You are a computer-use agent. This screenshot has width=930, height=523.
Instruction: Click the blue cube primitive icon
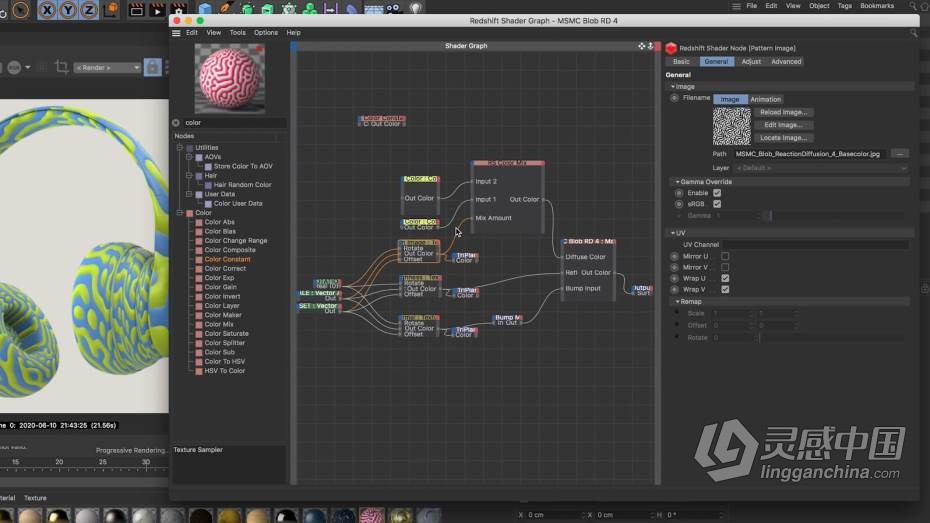(x=205, y=9)
